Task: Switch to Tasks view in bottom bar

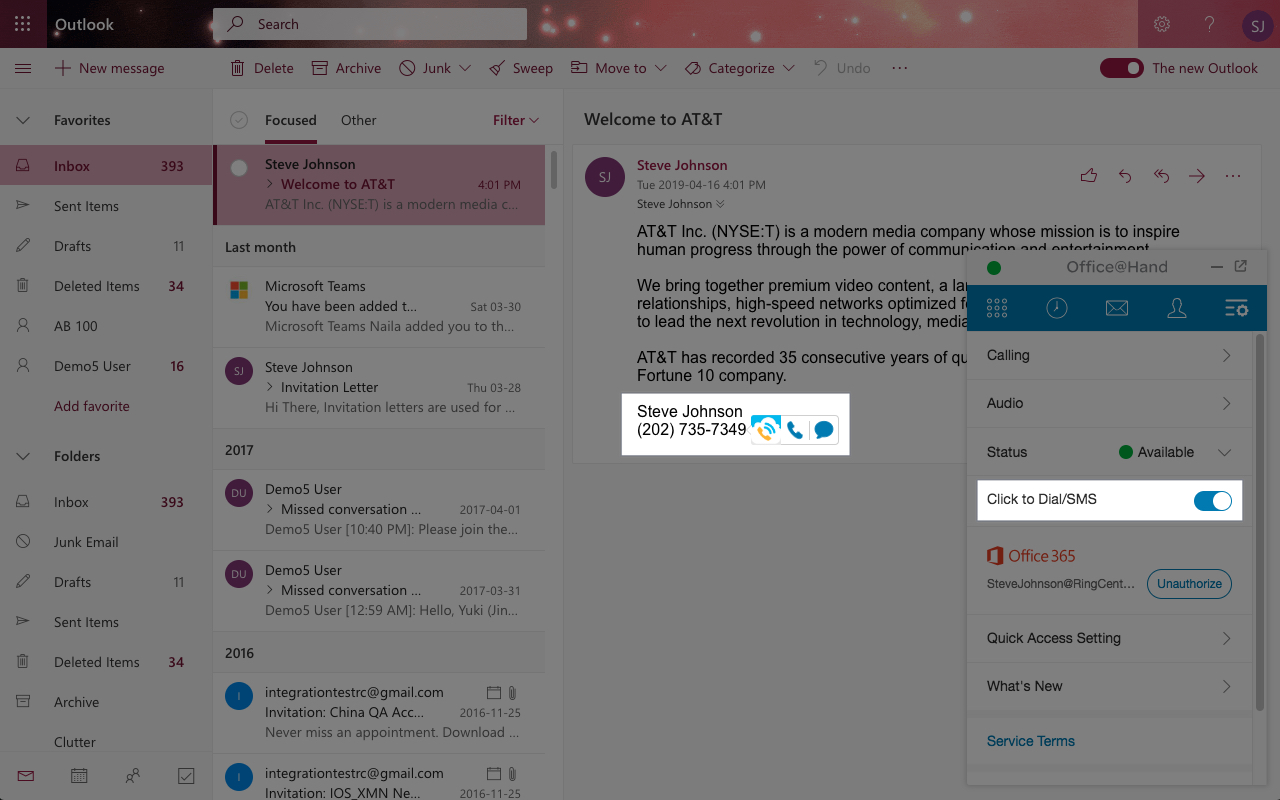Action: (186, 775)
